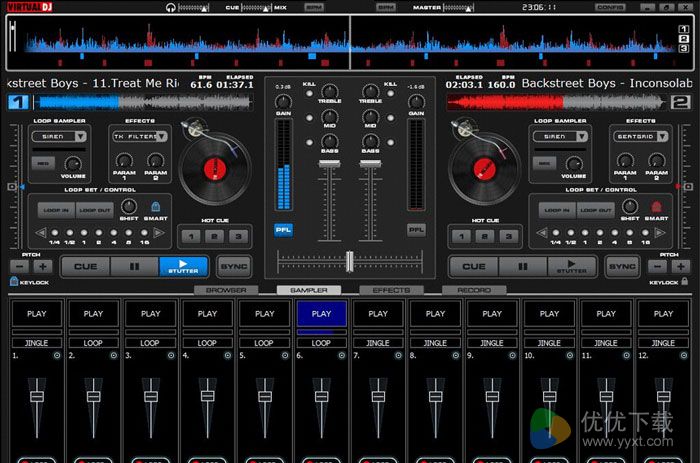Click the crossfader handle
The height and width of the screenshot is (463, 700).
coord(350,261)
